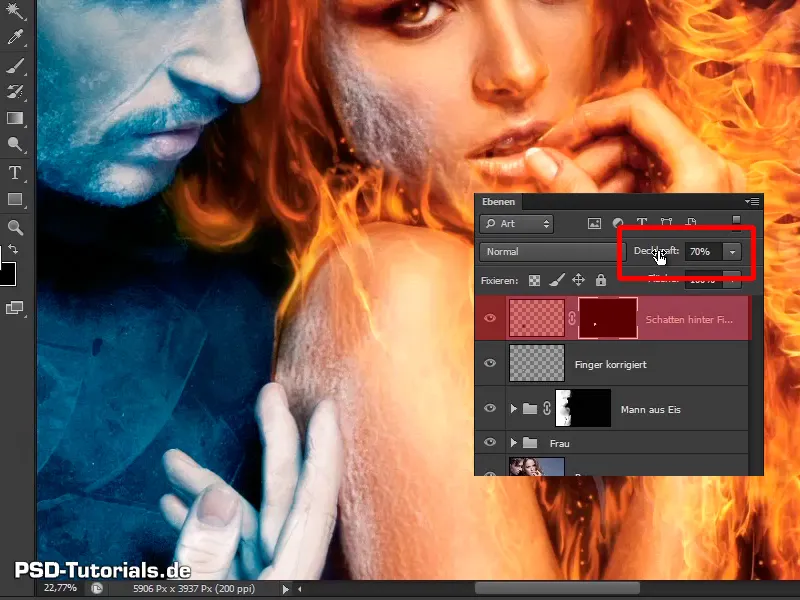
Task: Click the 22,77% zoom level field
Action: point(60,588)
